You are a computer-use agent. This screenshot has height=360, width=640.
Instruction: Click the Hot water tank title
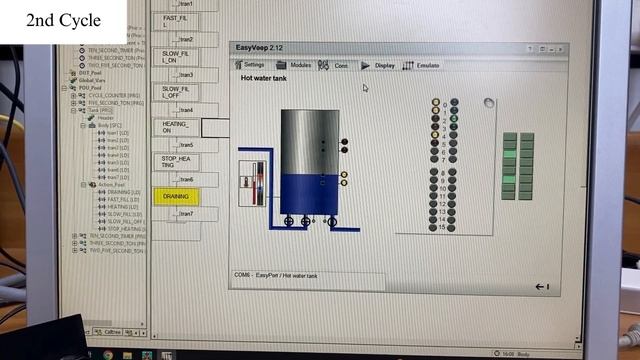tap(263, 78)
